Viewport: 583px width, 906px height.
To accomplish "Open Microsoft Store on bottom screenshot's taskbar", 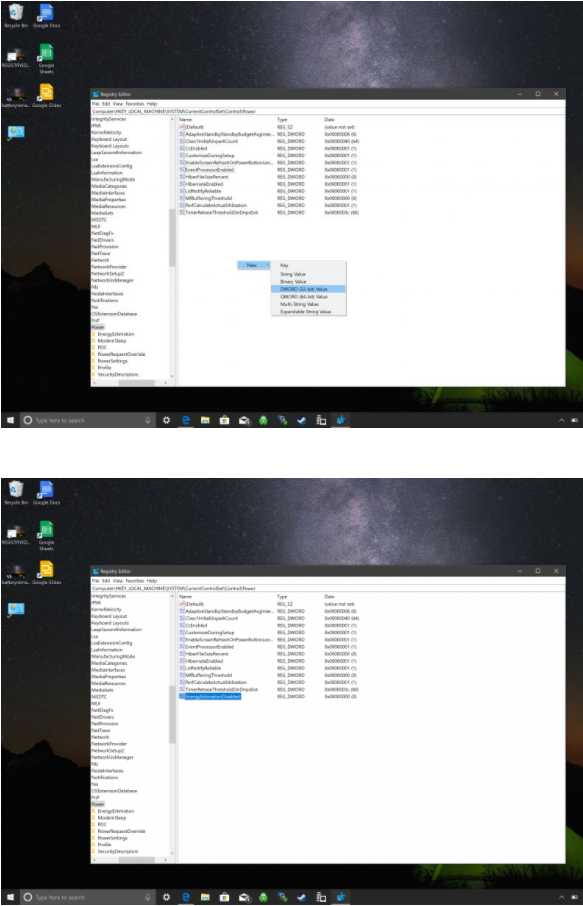I will click(x=224, y=897).
